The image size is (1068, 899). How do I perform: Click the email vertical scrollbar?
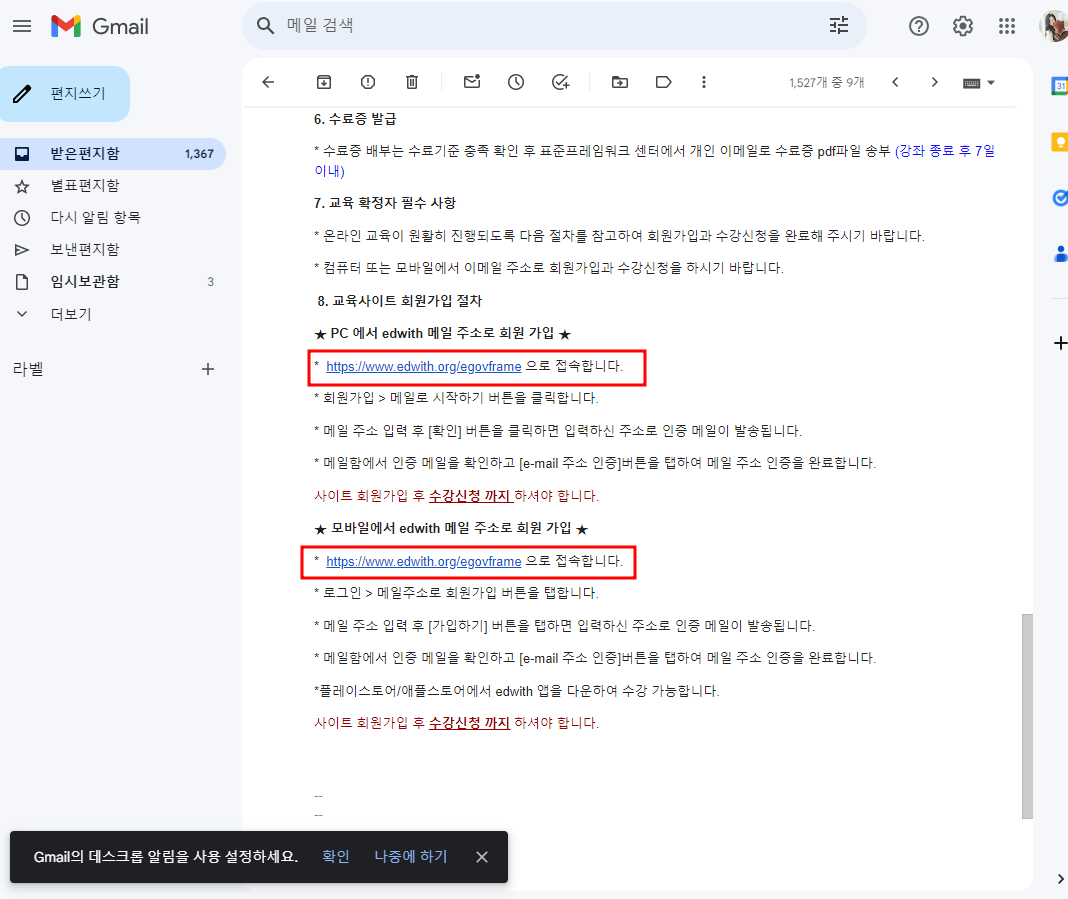(x=1027, y=716)
